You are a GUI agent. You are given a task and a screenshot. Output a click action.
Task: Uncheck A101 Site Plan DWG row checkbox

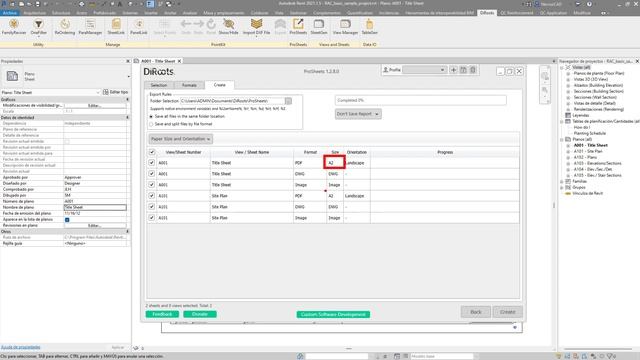[151, 207]
